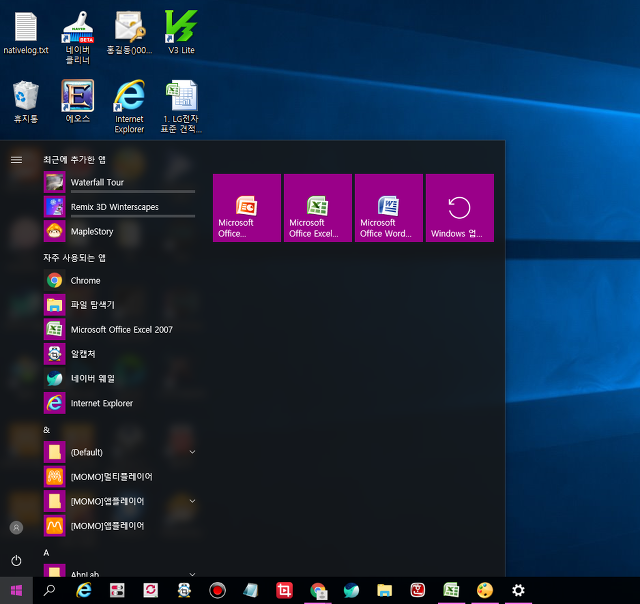This screenshot has width=640, height=604.
Task: Expand the Start menu hamburger button
Action: [16, 160]
